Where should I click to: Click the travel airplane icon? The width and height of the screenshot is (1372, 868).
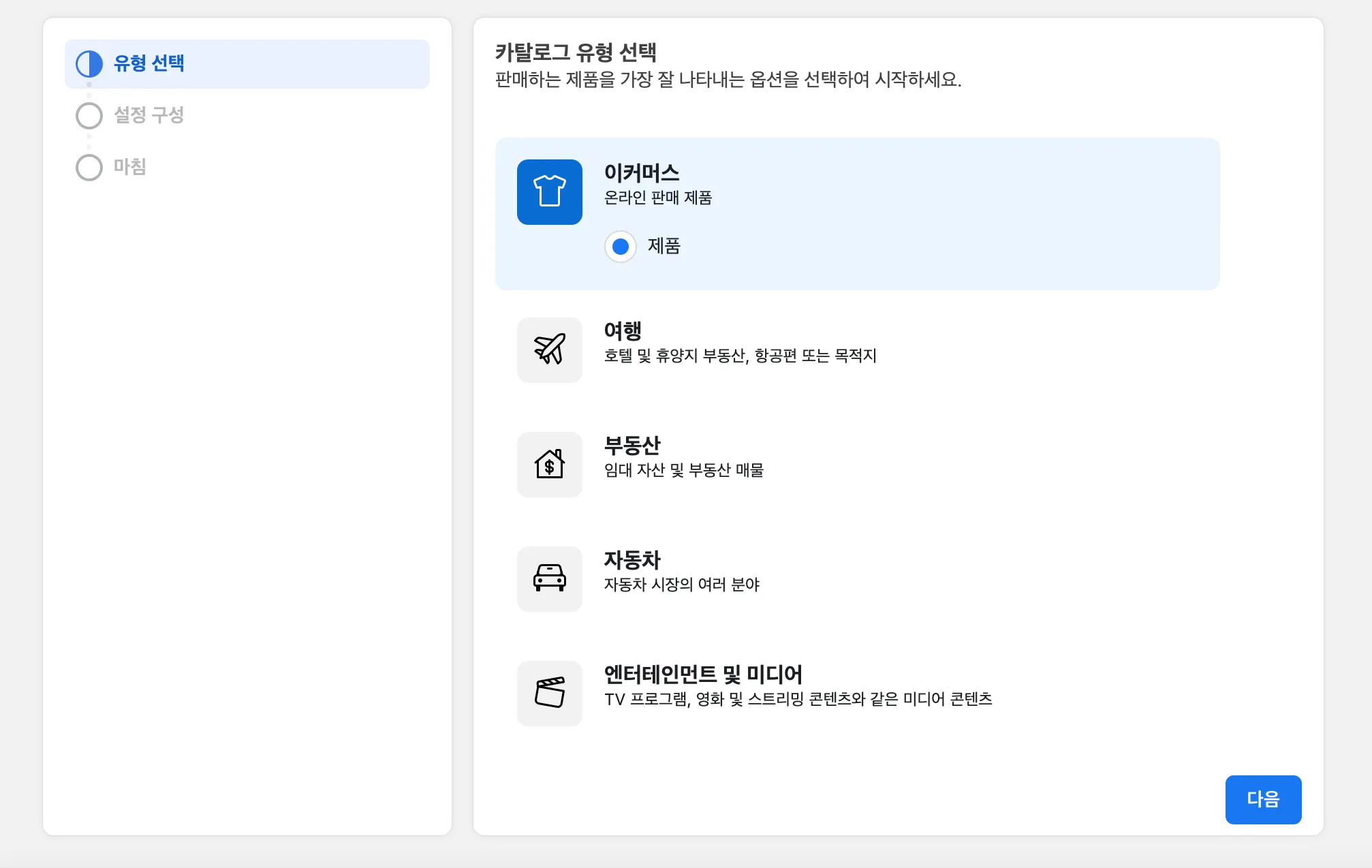(x=549, y=350)
